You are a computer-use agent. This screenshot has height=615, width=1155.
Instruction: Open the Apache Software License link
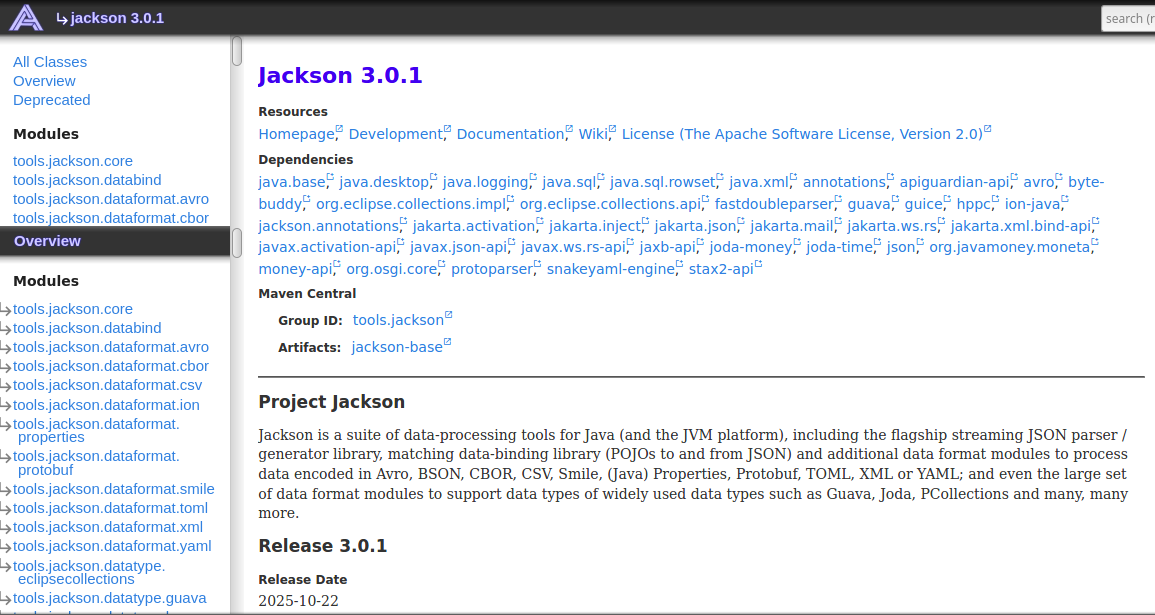(x=802, y=134)
